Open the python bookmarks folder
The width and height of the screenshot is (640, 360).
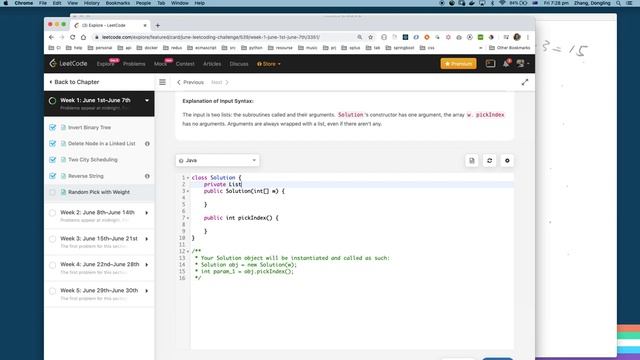[x=252, y=48]
